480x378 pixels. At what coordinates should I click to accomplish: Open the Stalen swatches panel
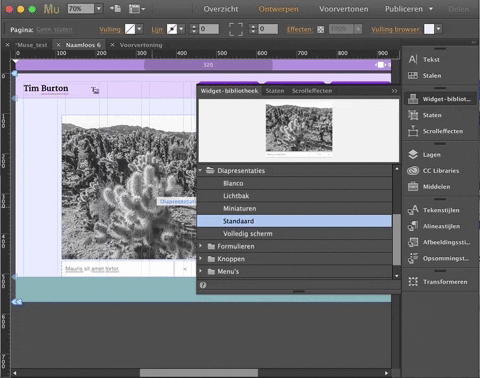coord(424,76)
